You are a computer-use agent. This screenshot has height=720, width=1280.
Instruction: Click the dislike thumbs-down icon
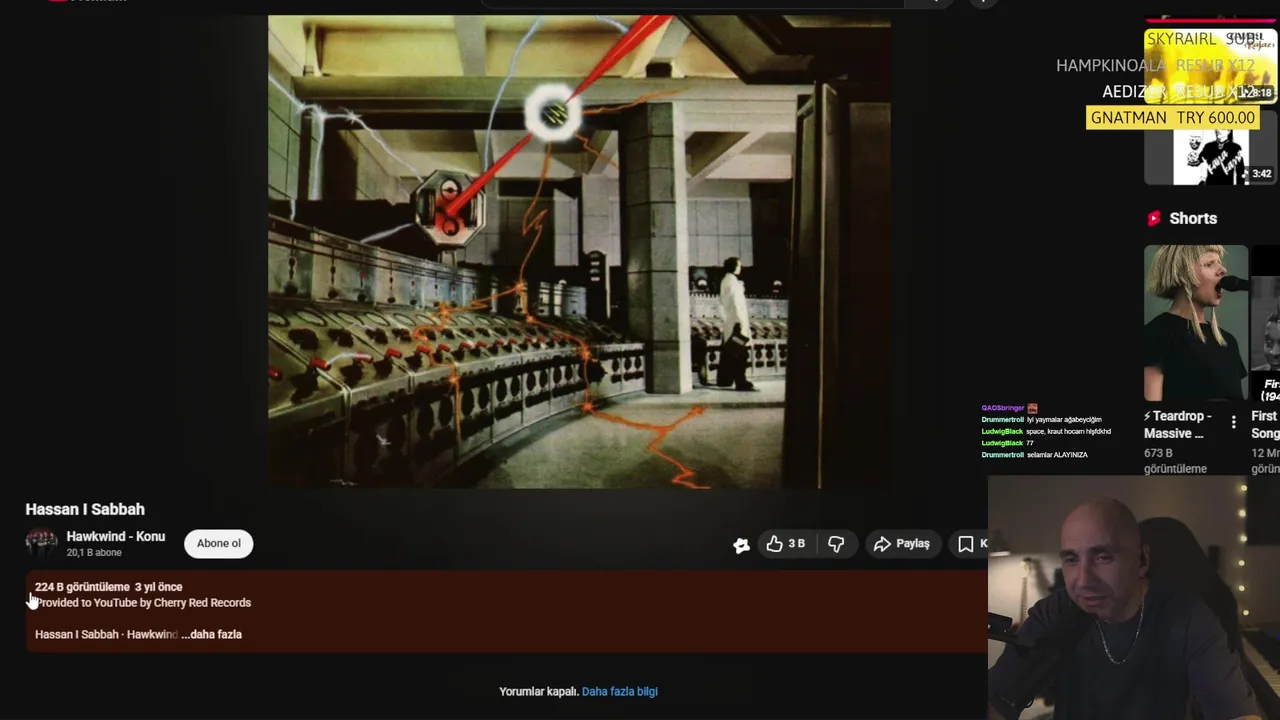pos(836,544)
